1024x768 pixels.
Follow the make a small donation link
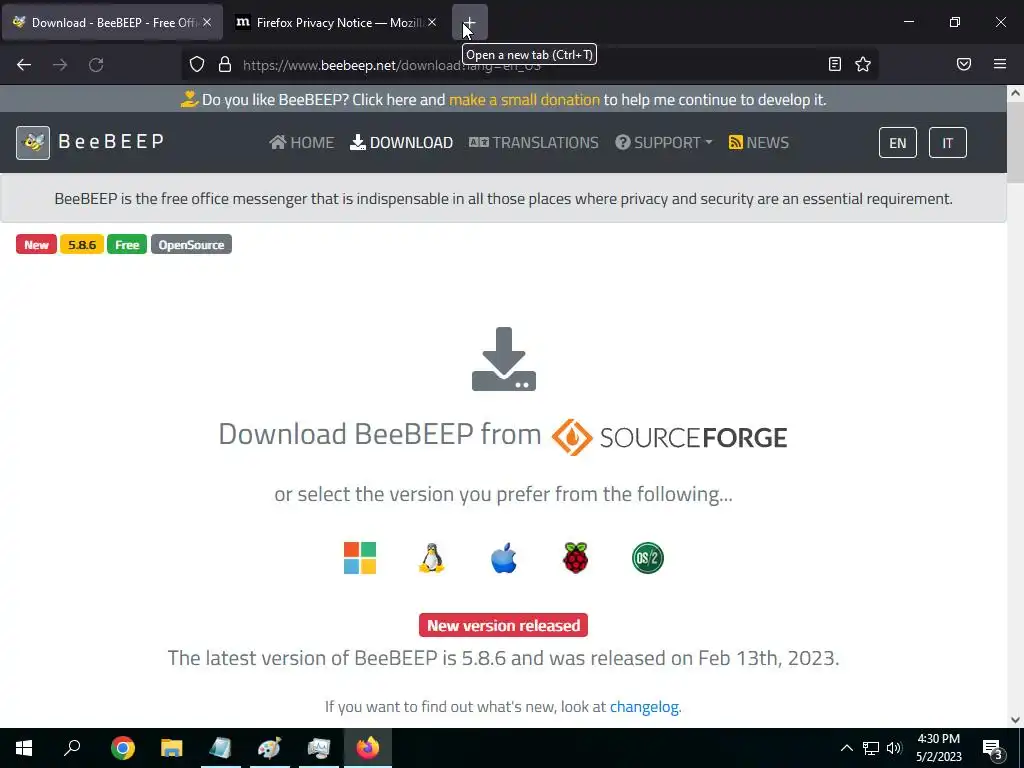[x=524, y=100]
